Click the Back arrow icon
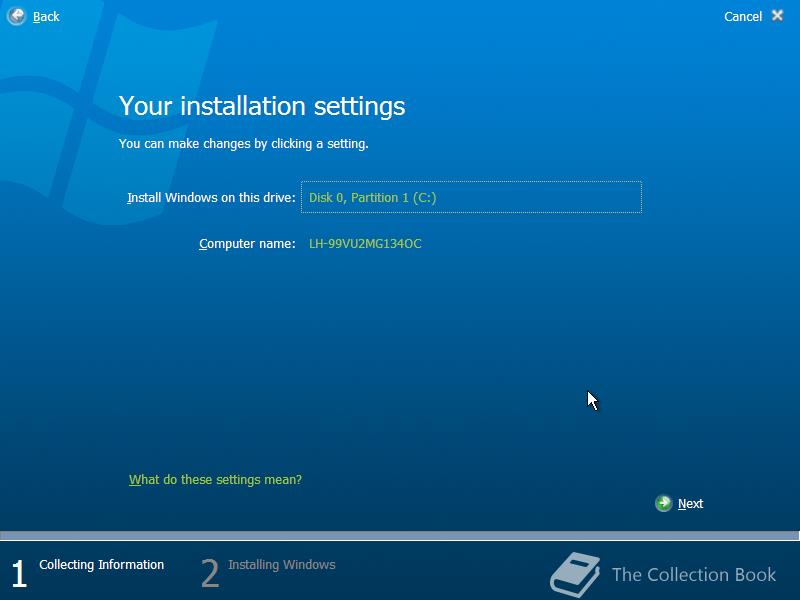This screenshot has width=800, height=600. coord(16,16)
